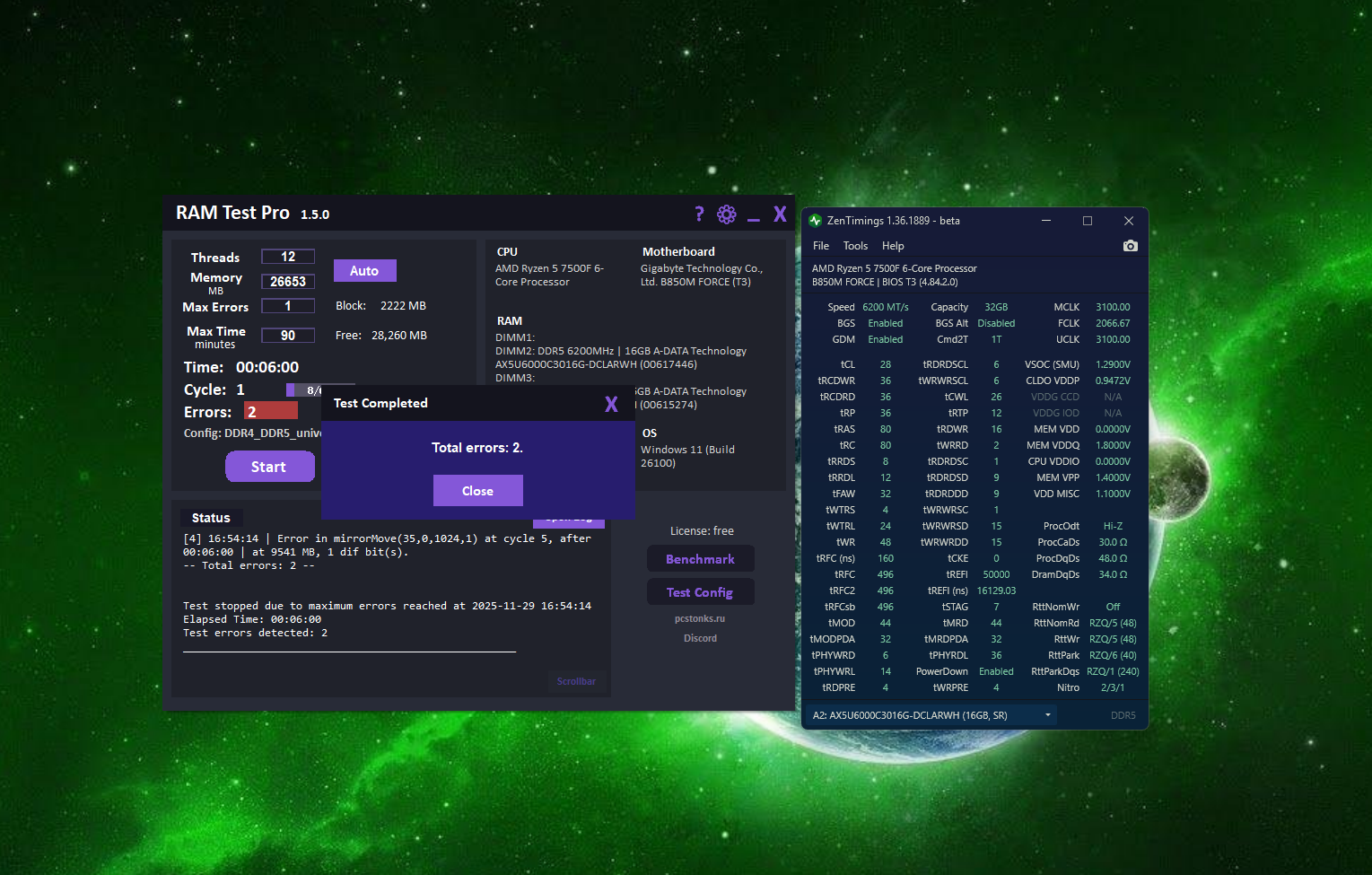The width and height of the screenshot is (1372, 875).
Task: Click the 'Total errors: 2.' message
Action: [x=477, y=447]
